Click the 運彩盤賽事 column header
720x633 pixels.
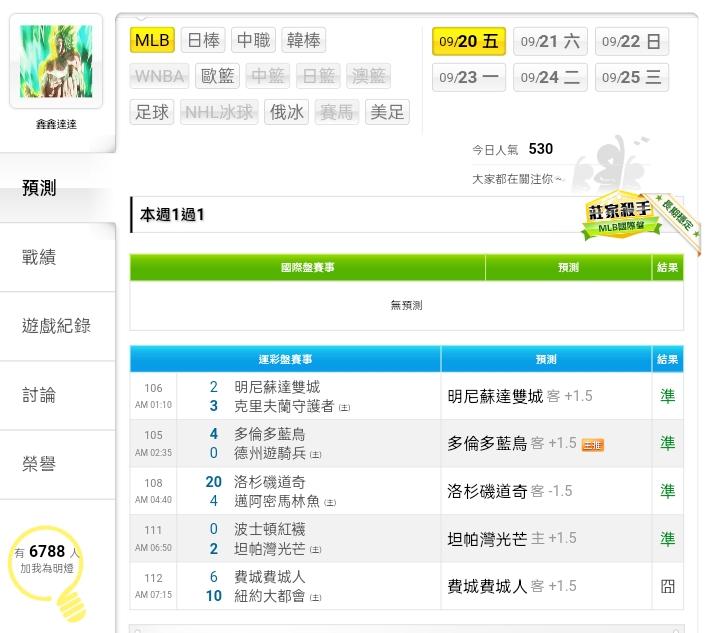coord(285,359)
